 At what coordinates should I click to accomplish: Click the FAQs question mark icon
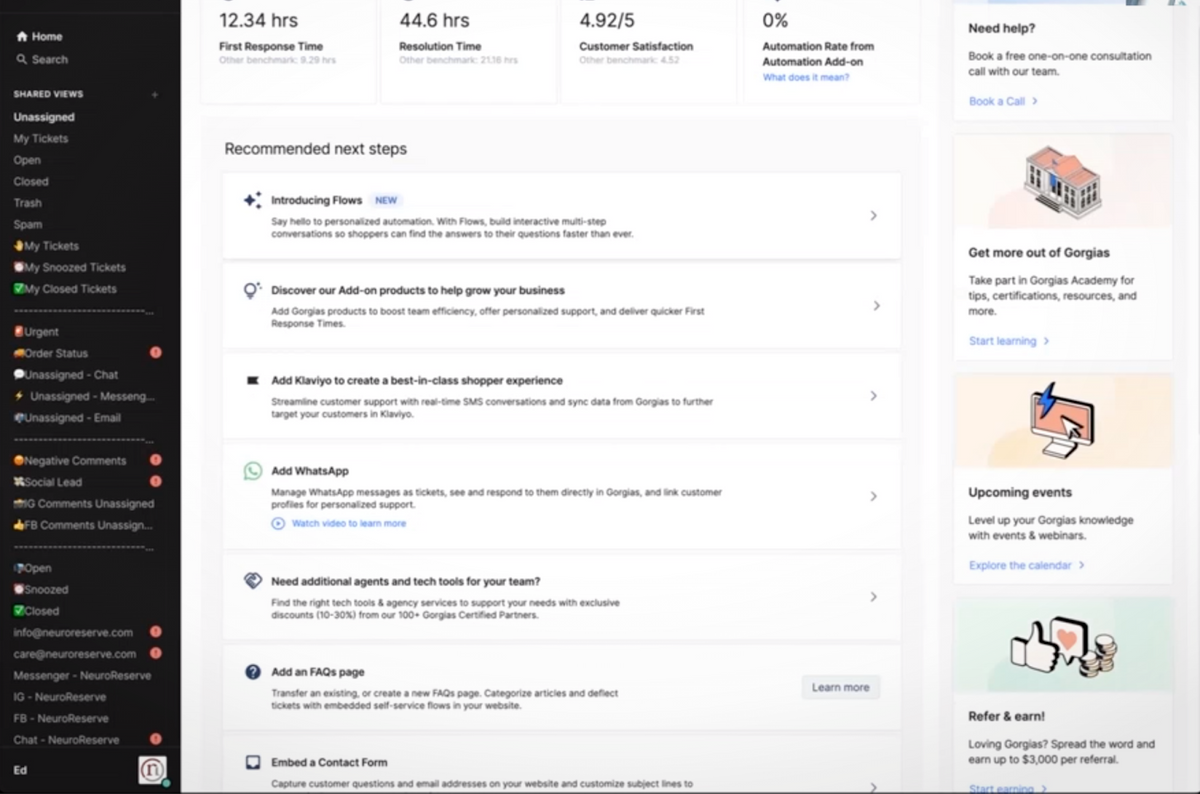pos(252,672)
